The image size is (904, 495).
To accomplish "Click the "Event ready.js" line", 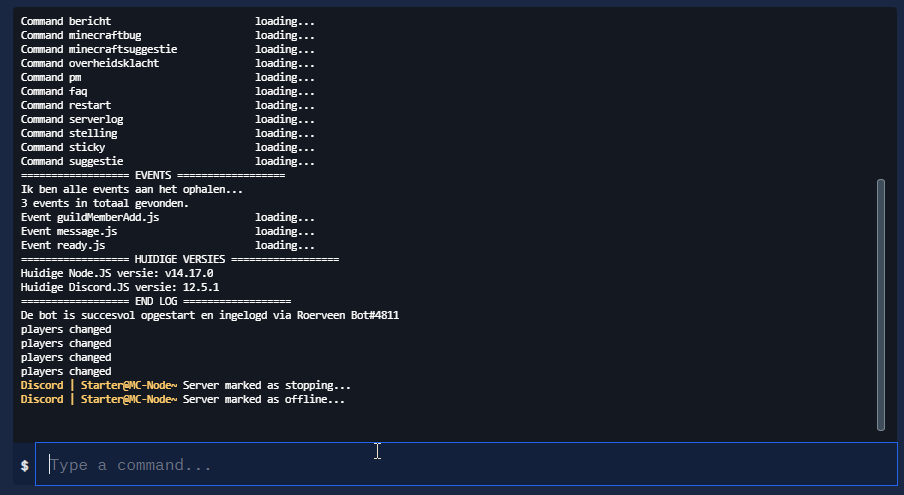I will point(63,245).
